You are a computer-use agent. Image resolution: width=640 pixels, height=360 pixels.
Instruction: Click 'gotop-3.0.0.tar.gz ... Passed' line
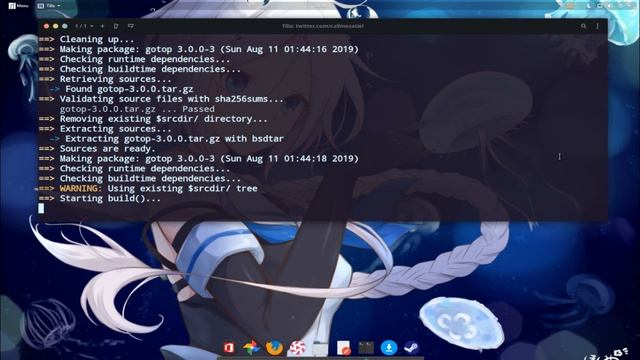137,109
